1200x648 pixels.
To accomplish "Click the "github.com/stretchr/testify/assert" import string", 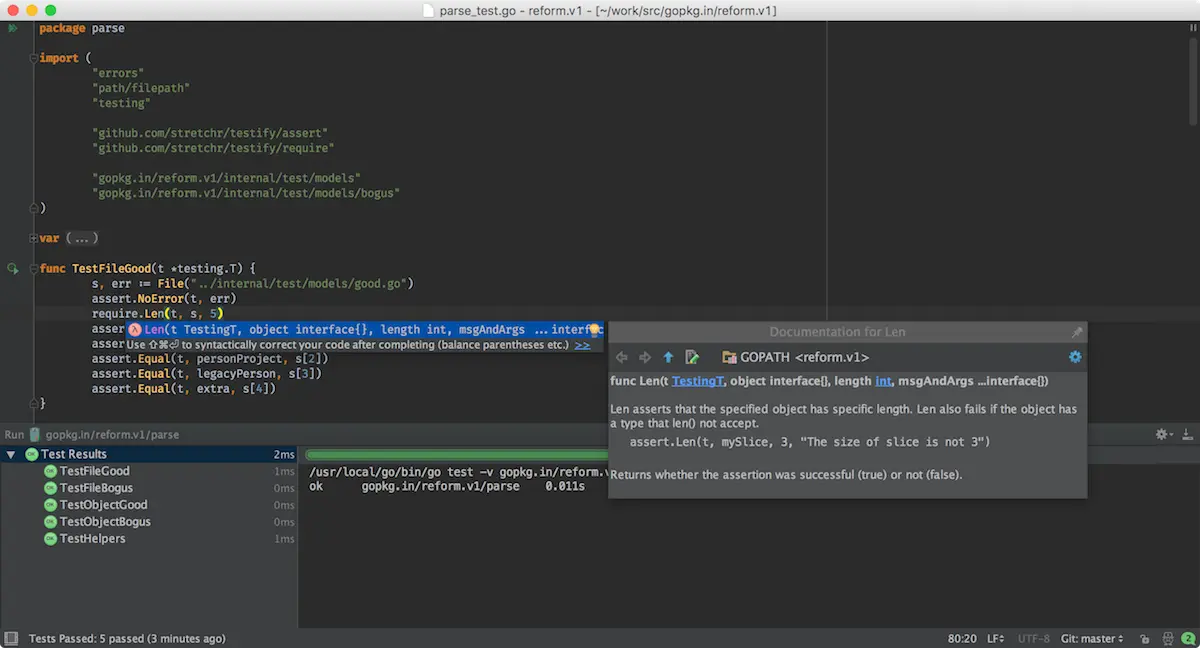I will coord(210,133).
